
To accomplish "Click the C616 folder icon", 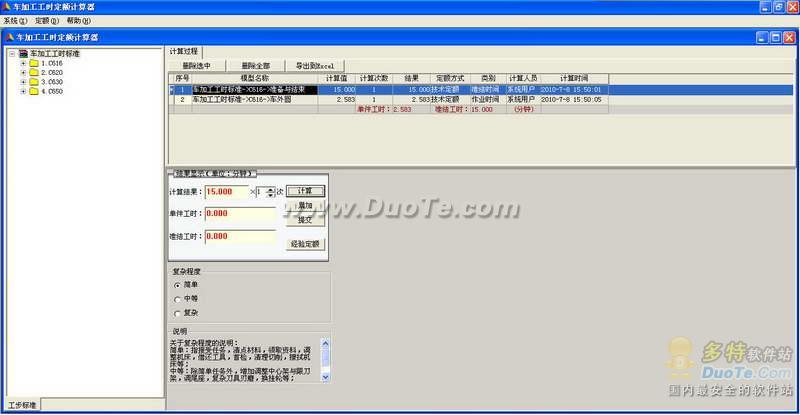I will (x=34, y=63).
